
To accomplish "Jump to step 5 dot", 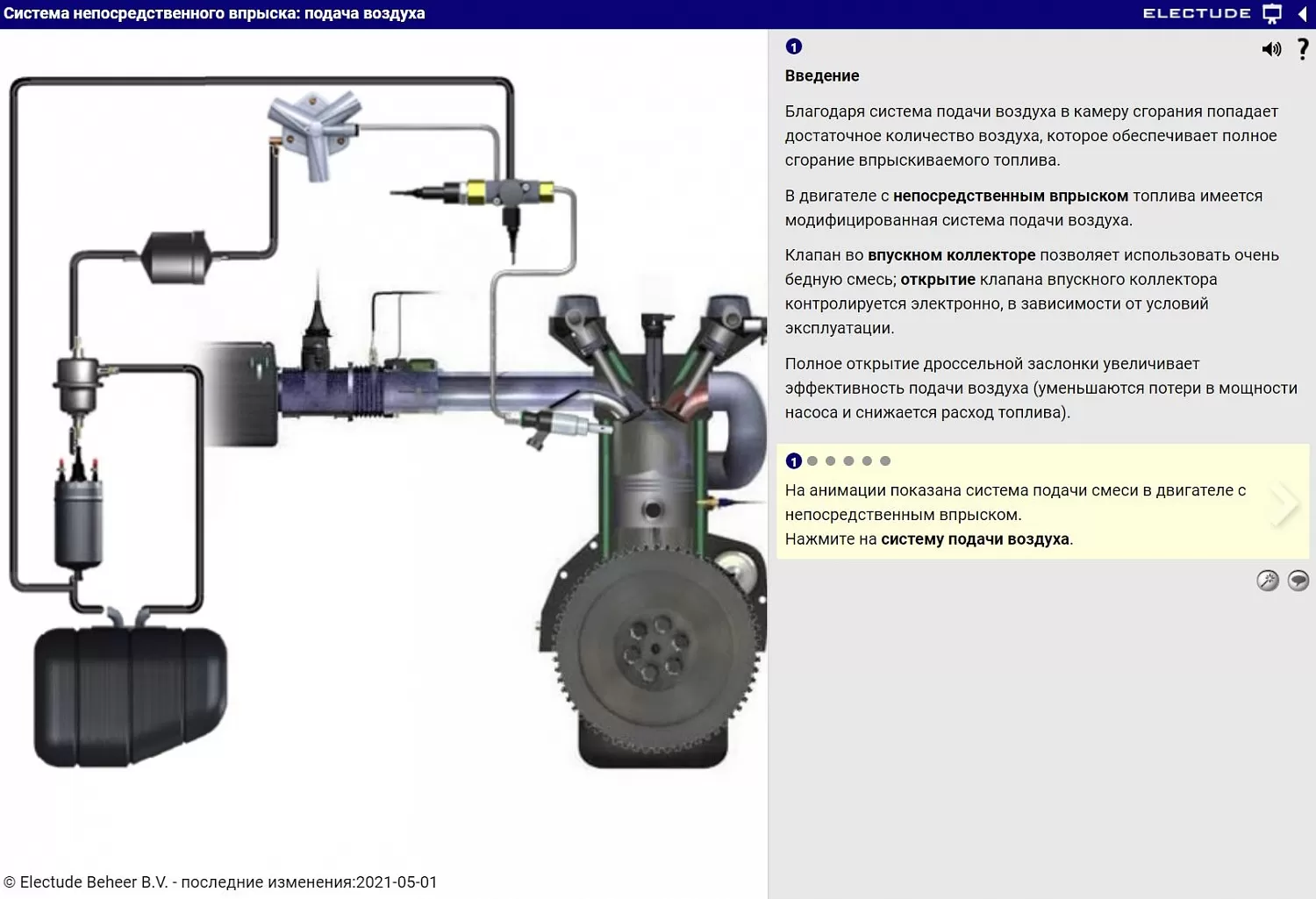I will (867, 460).
